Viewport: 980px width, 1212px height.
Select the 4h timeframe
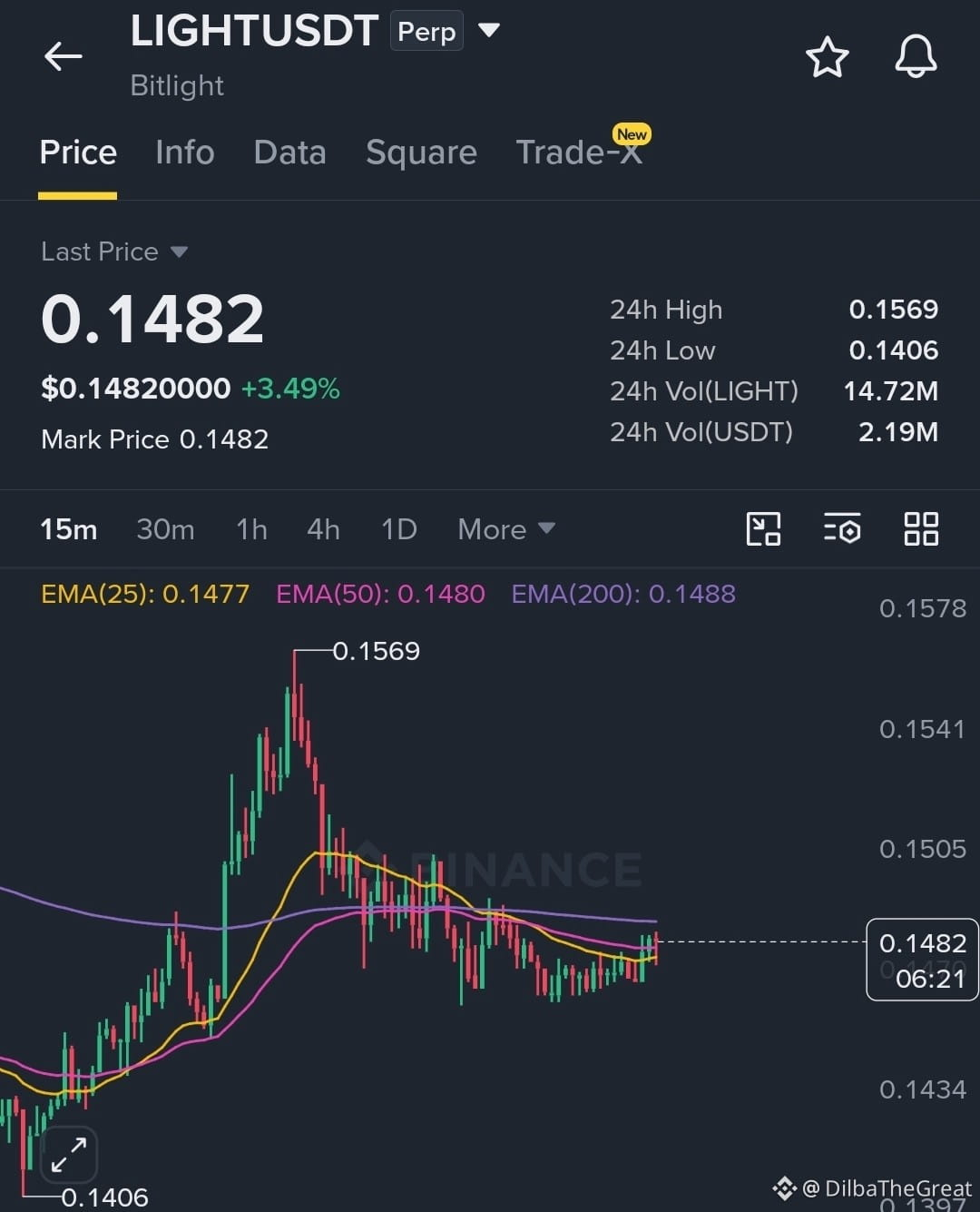[323, 529]
